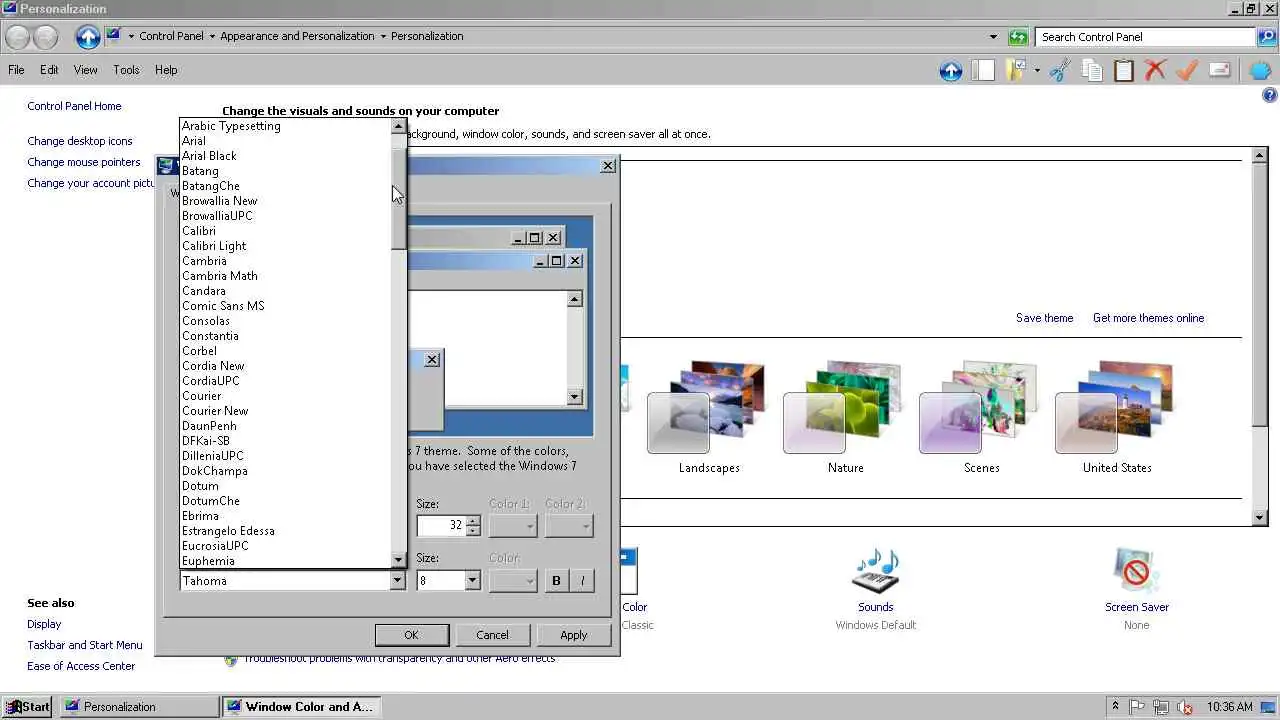Screen dimensions: 1280x720
Task: Select Comic Sans MS font
Action: click(x=285, y=306)
